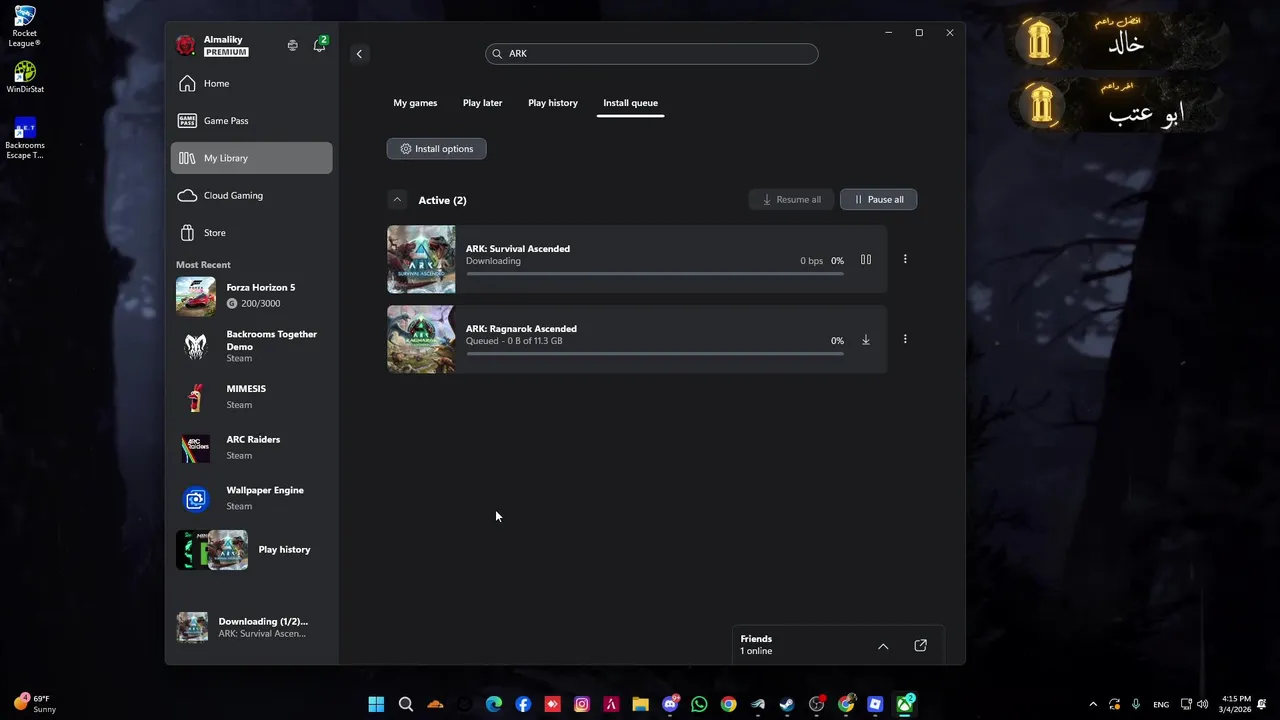
Task: Start ARK: Ragnarok Ascended download now
Action: click(x=866, y=340)
